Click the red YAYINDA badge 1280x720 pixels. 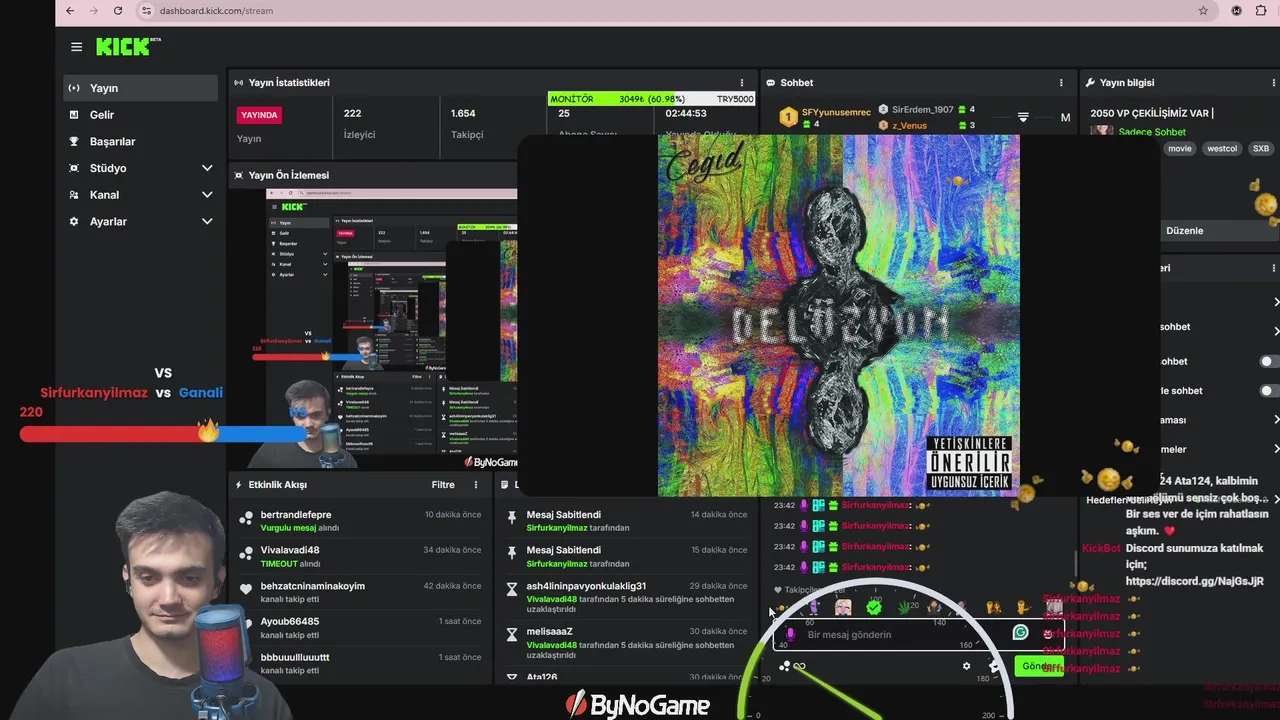pyautogui.click(x=259, y=114)
